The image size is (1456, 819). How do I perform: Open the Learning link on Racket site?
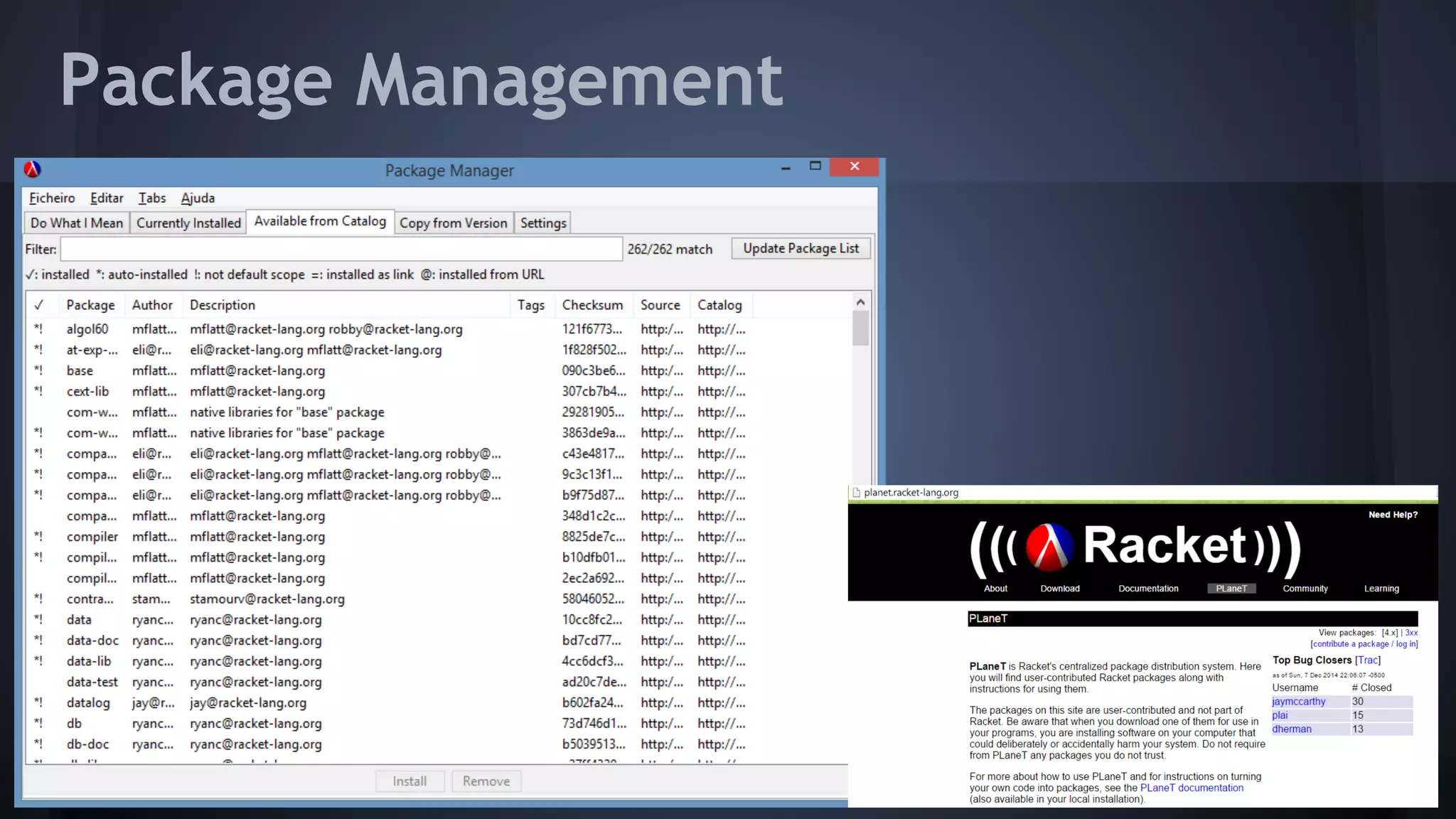[x=1381, y=589]
